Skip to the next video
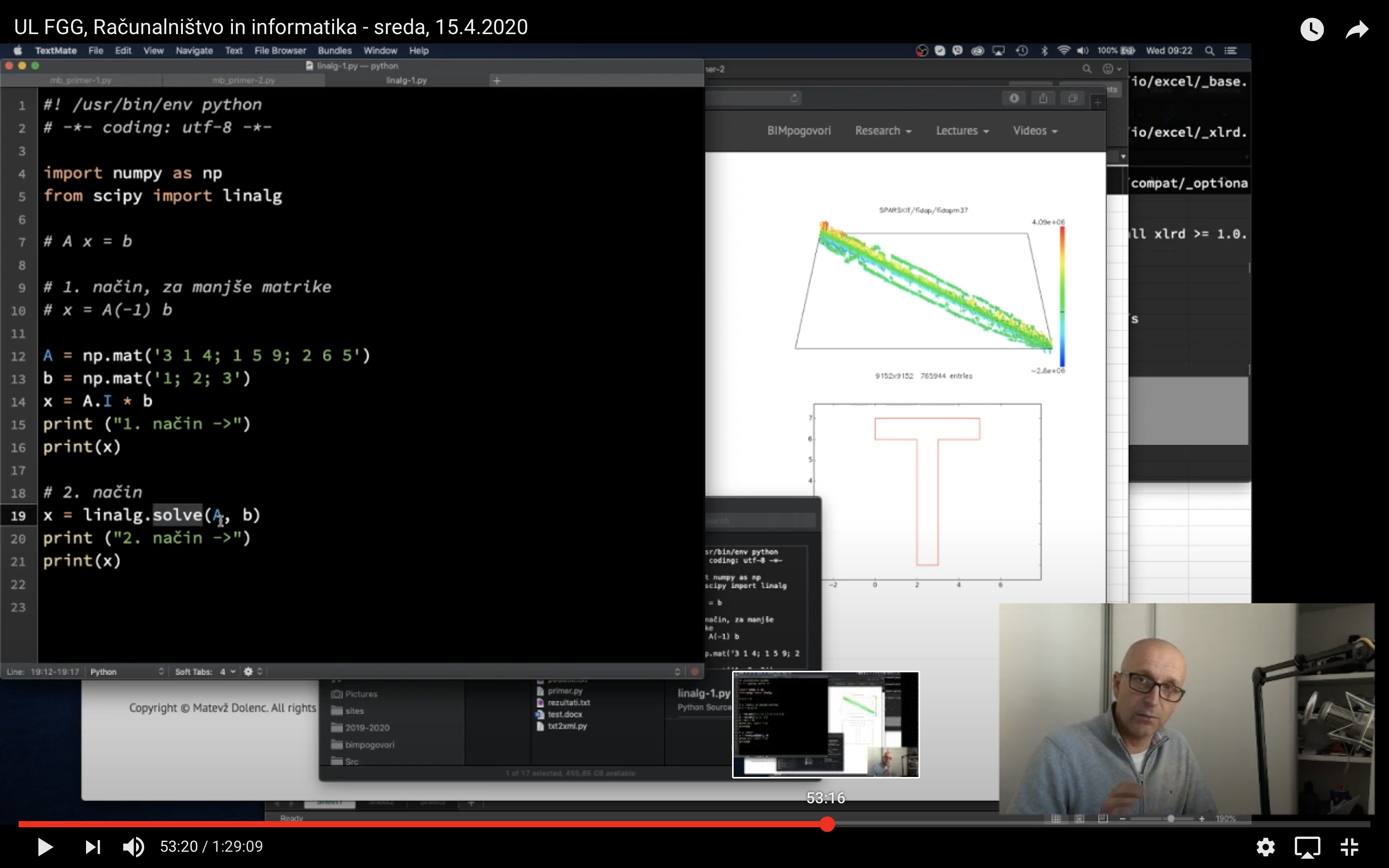This screenshot has height=868, width=1389. (93, 847)
